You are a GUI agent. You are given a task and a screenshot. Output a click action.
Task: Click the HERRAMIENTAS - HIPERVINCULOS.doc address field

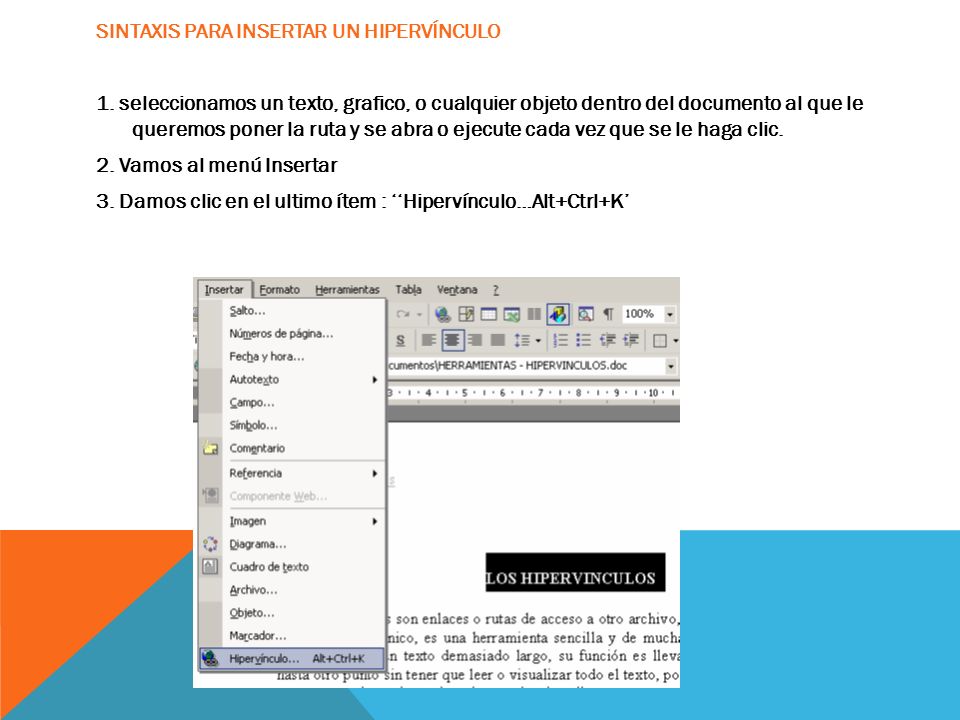click(527, 366)
